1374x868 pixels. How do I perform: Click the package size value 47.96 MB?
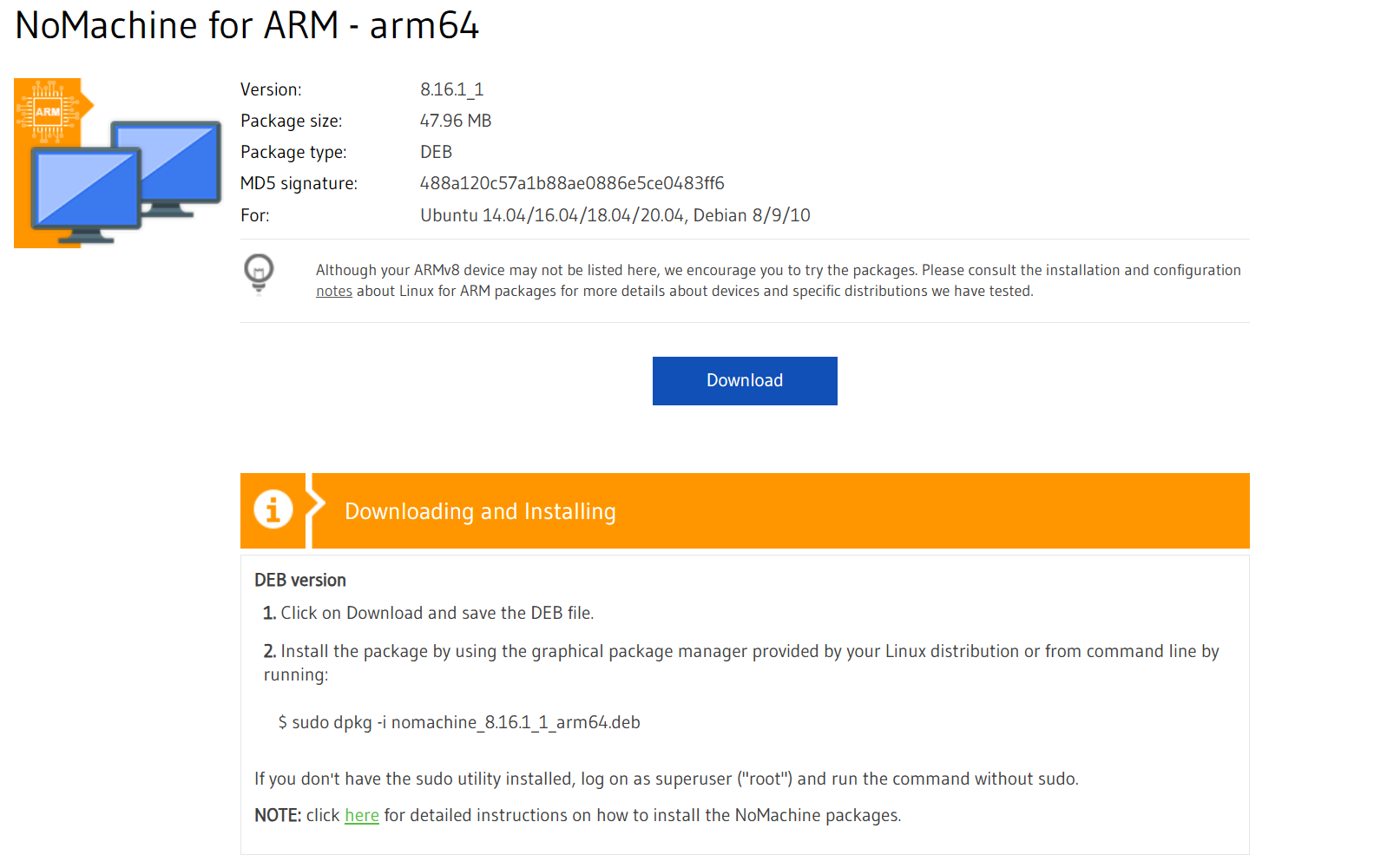tap(456, 121)
